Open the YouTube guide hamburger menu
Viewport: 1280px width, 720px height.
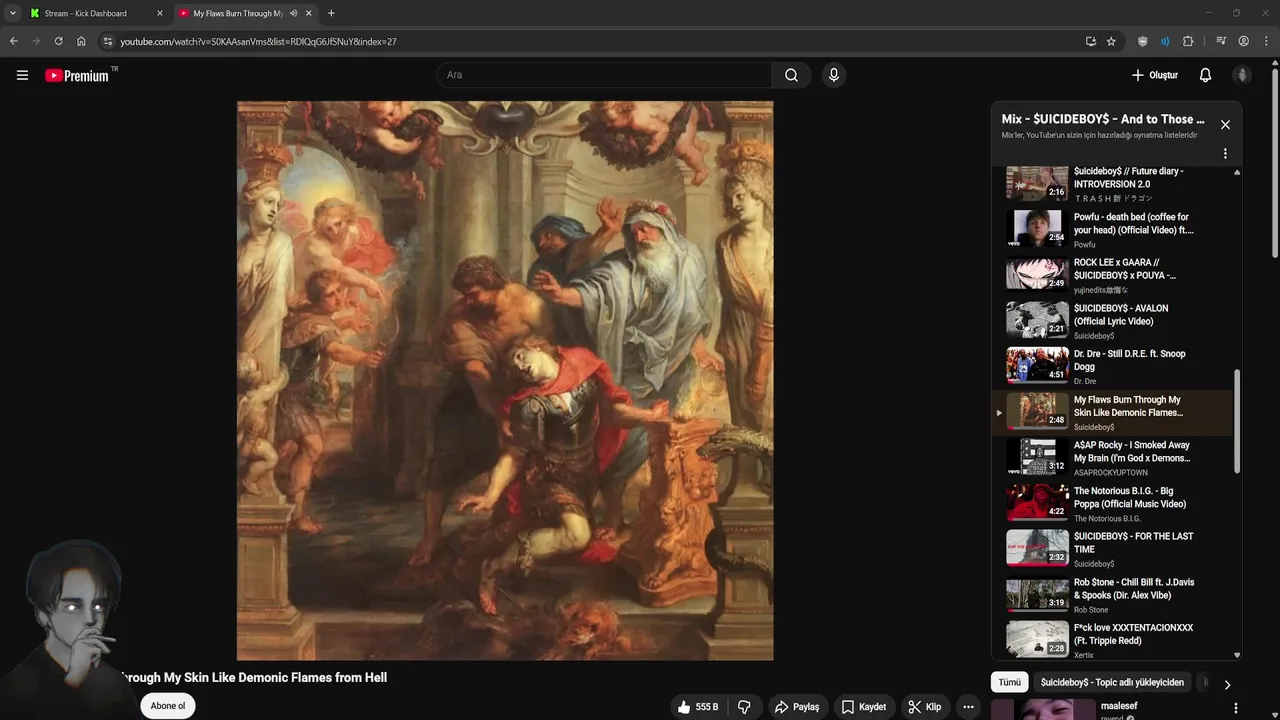pyautogui.click(x=22, y=75)
